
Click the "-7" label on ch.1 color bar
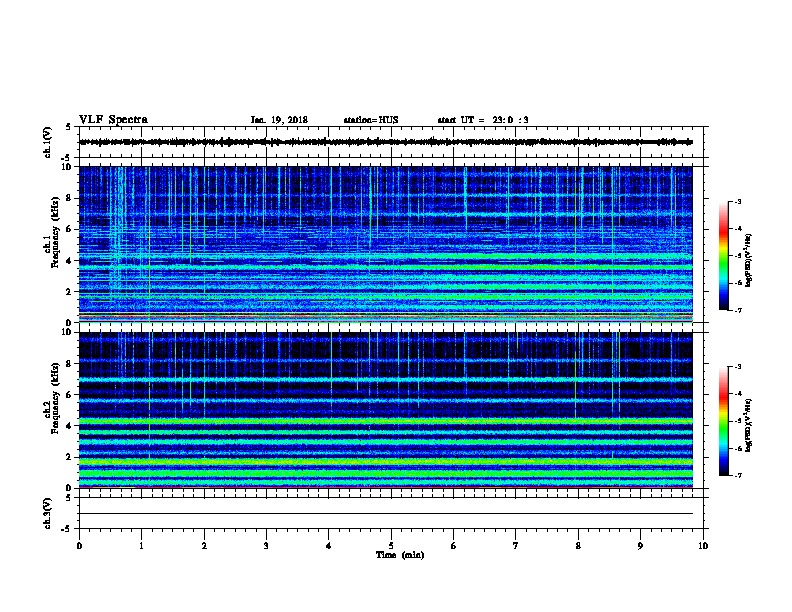pyautogui.click(x=737, y=310)
